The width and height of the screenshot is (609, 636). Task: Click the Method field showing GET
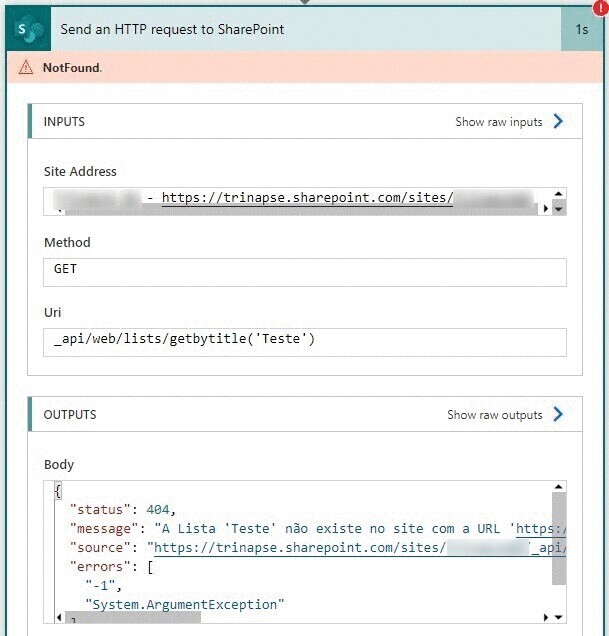305,272
